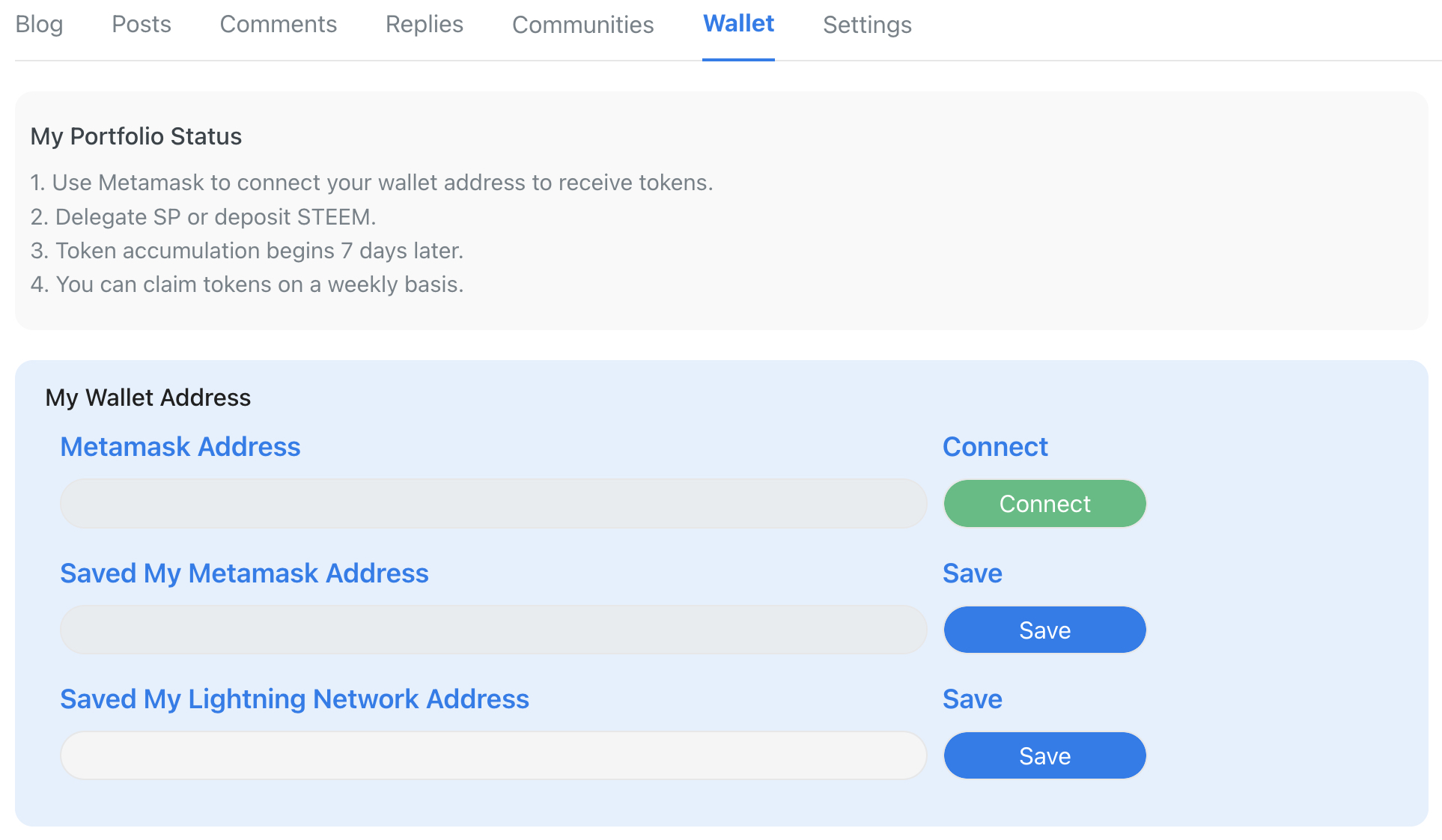This screenshot has width=1442, height=840.
Task: Click the My Portfolio Status heading
Action: click(136, 136)
